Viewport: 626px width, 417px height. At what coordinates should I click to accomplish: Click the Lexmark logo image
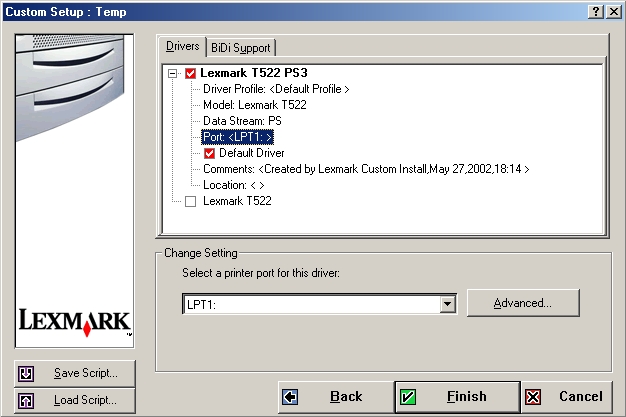coord(75,321)
